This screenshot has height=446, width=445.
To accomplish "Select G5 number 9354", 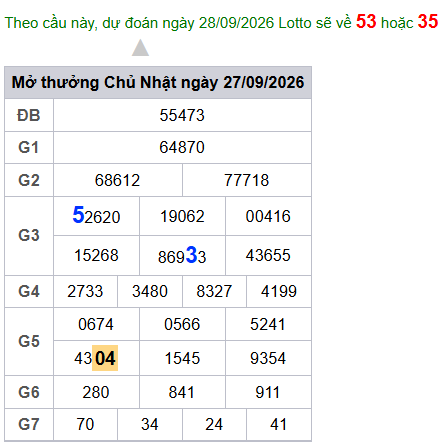I will pos(268,359).
